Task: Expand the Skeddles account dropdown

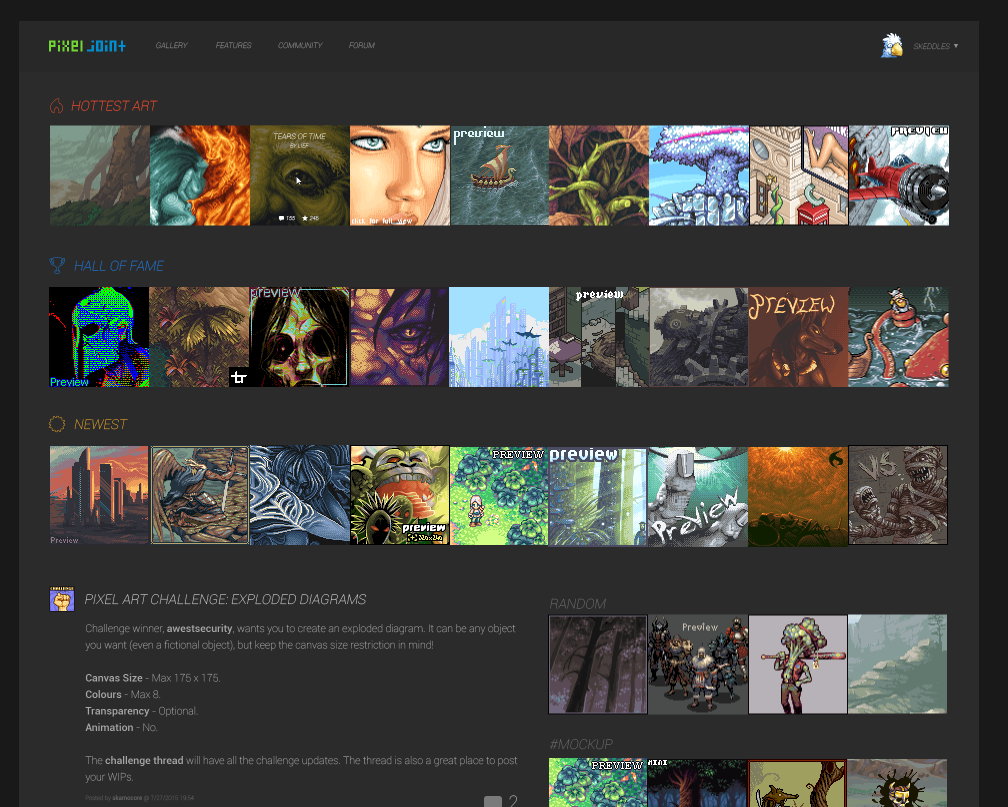Action: (936, 46)
